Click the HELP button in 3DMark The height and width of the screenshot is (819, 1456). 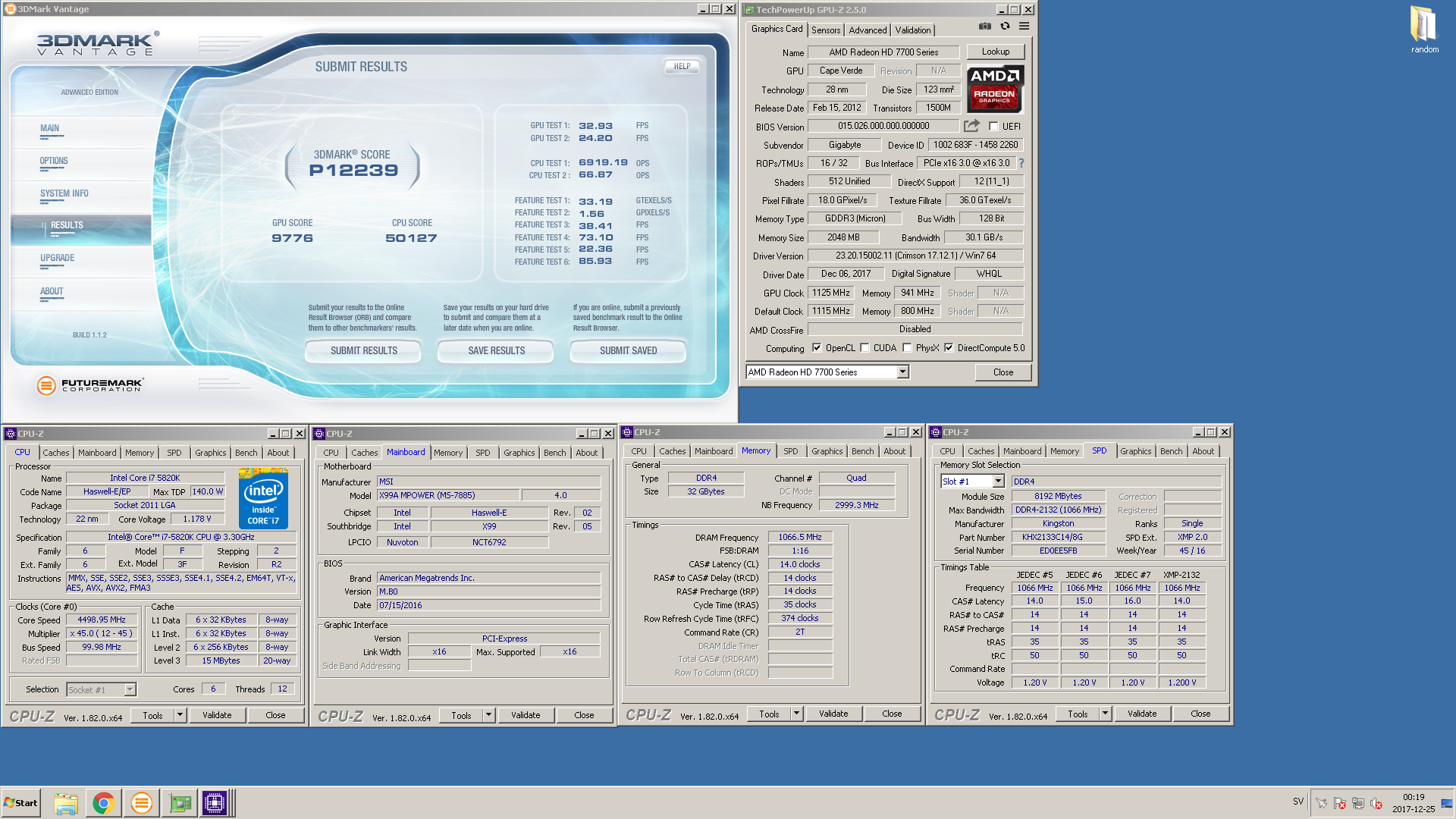pyautogui.click(x=682, y=67)
